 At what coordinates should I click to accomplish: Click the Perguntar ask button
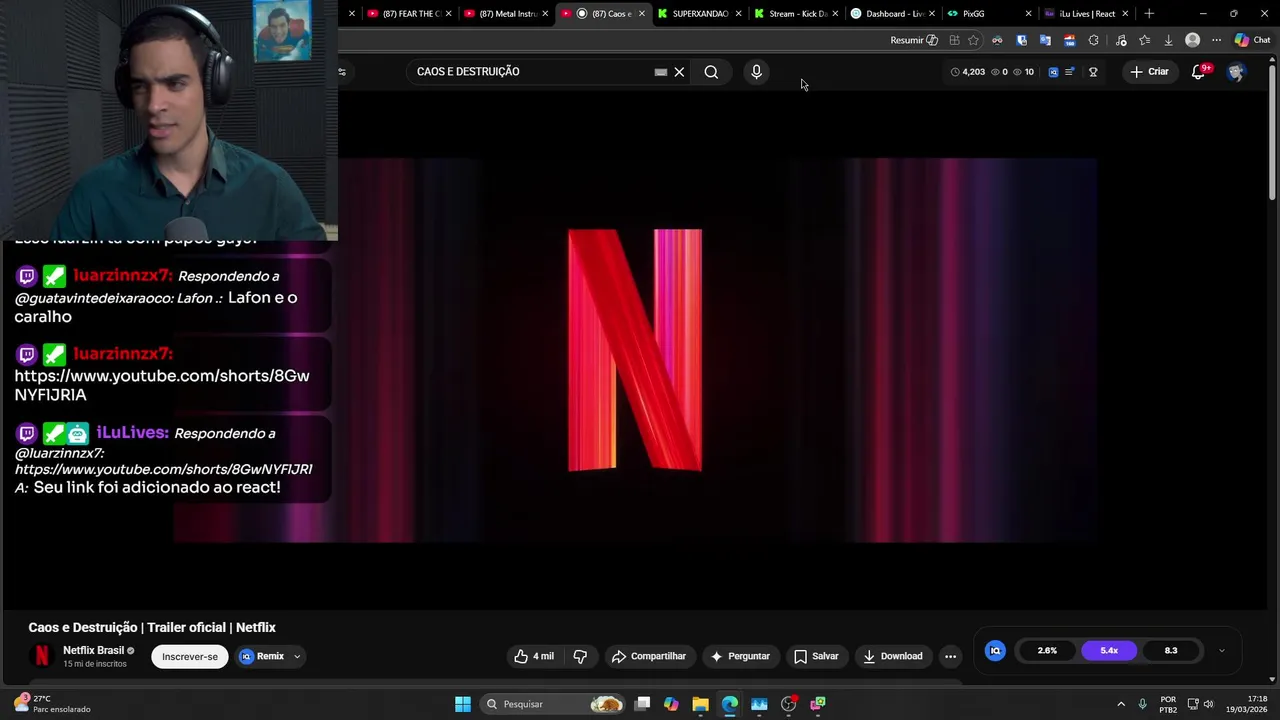click(740, 656)
